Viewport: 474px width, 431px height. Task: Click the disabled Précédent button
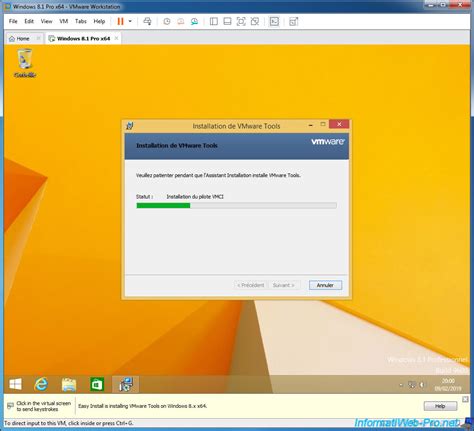(x=250, y=285)
